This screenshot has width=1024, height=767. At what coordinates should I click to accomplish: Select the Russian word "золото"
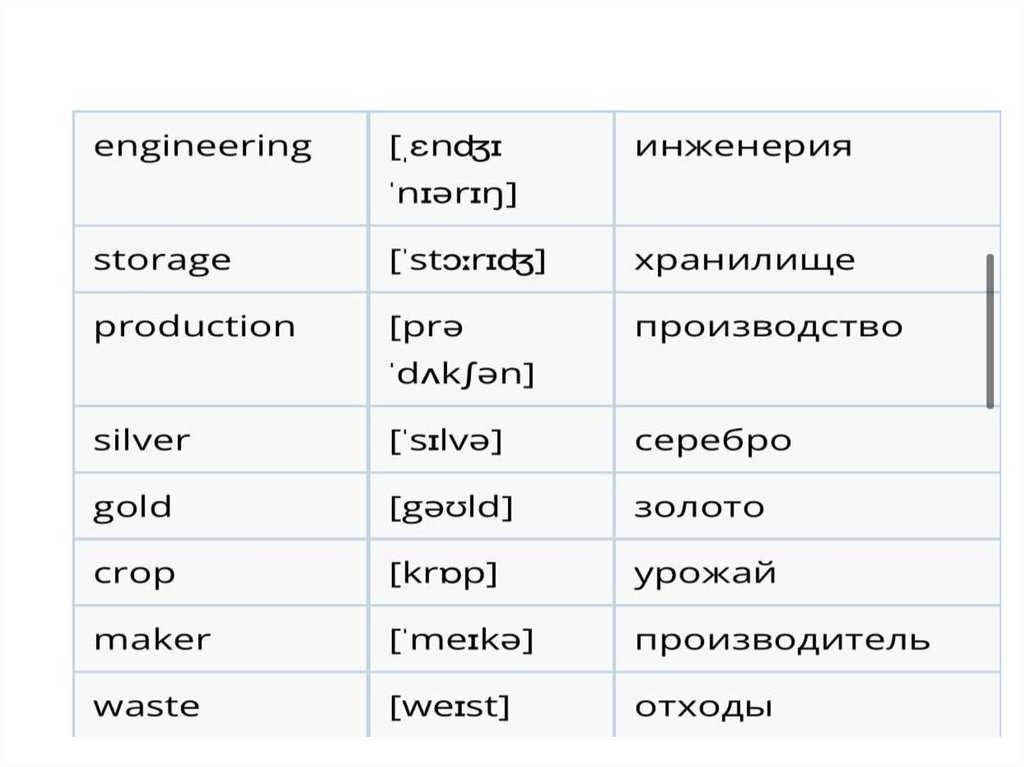tap(699, 507)
